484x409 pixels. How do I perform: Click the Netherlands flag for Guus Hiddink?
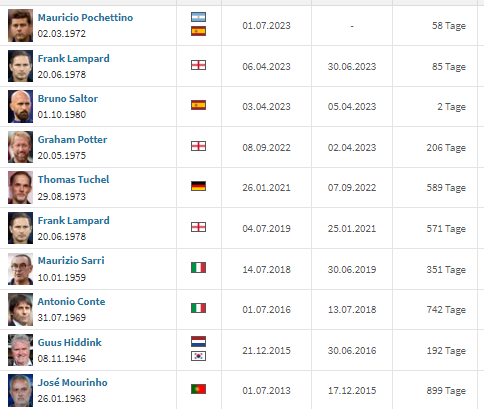pyautogui.click(x=198, y=341)
